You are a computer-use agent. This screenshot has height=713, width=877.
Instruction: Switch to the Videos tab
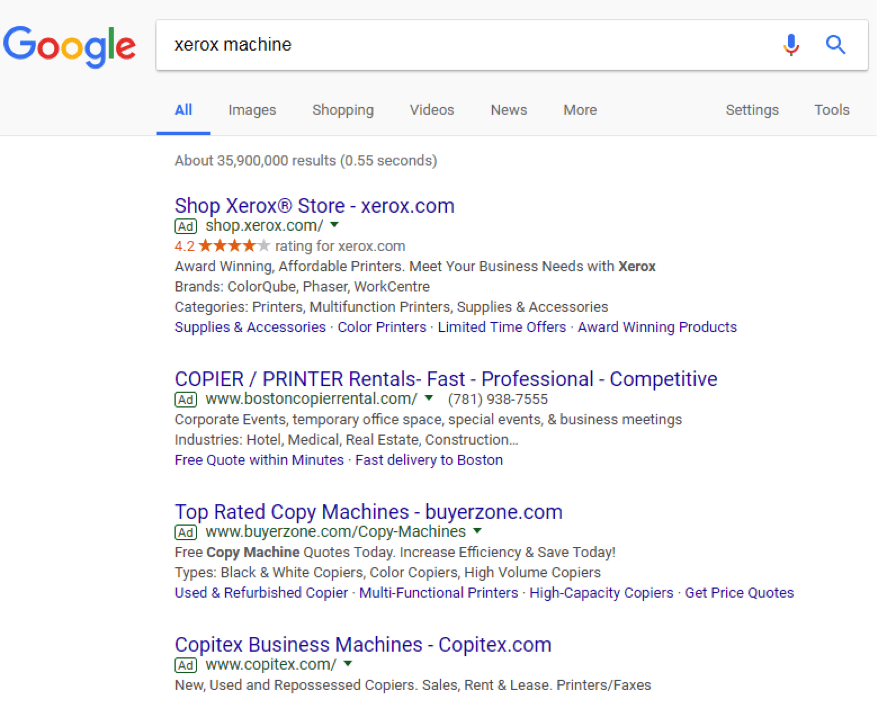(432, 110)
